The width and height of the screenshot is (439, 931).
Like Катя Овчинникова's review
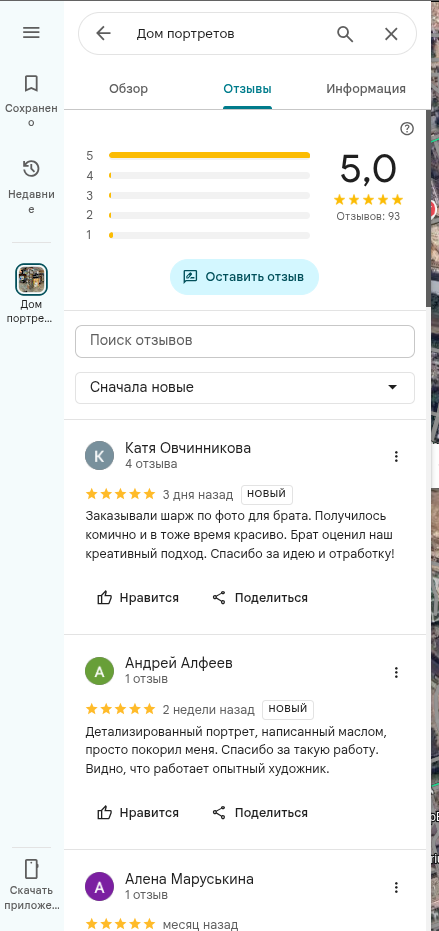pos(138,598)
